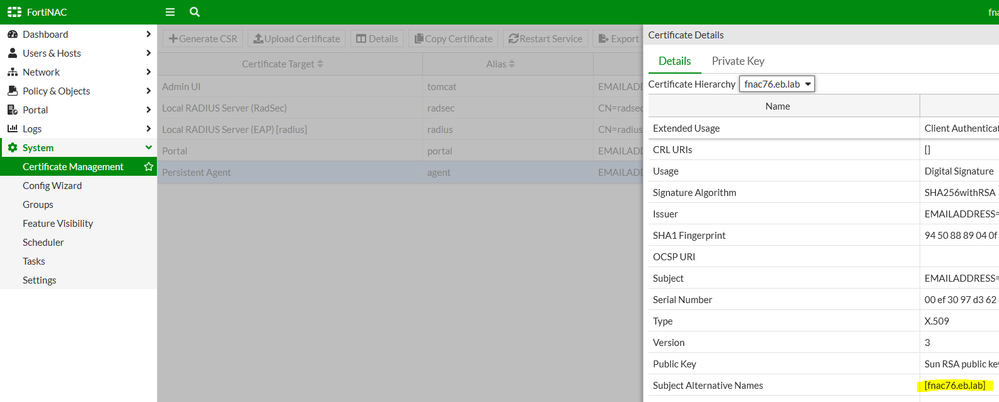
Task: Click the Public Key row
Action: pos(824,364)
